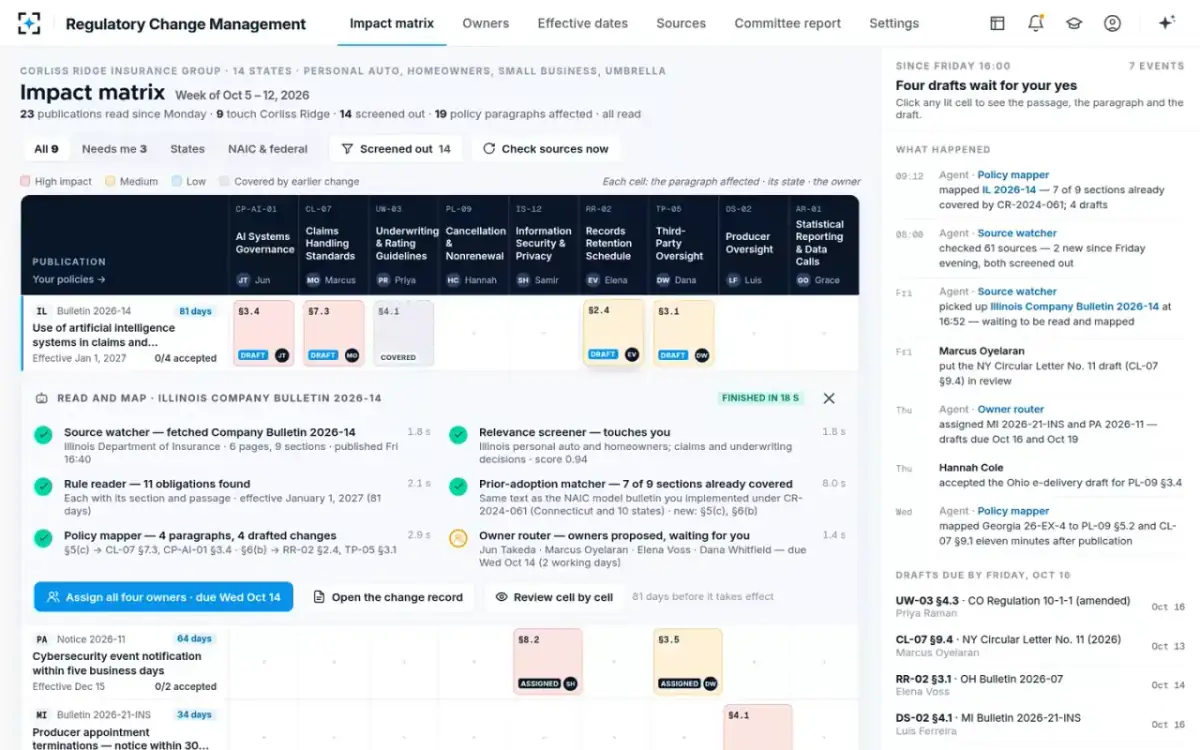Click the green check beside Prior-adoption matcher step

tap(458, 486)
